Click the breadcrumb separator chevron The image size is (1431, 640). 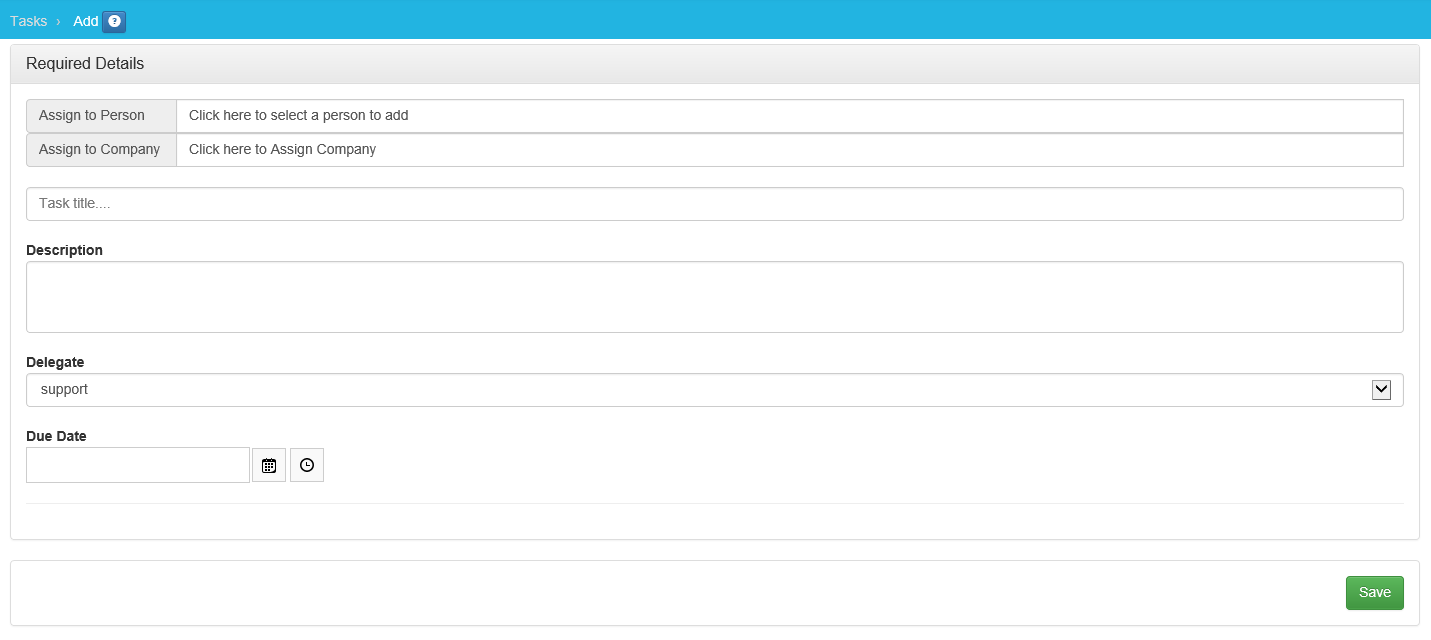[x=59, y=21]
